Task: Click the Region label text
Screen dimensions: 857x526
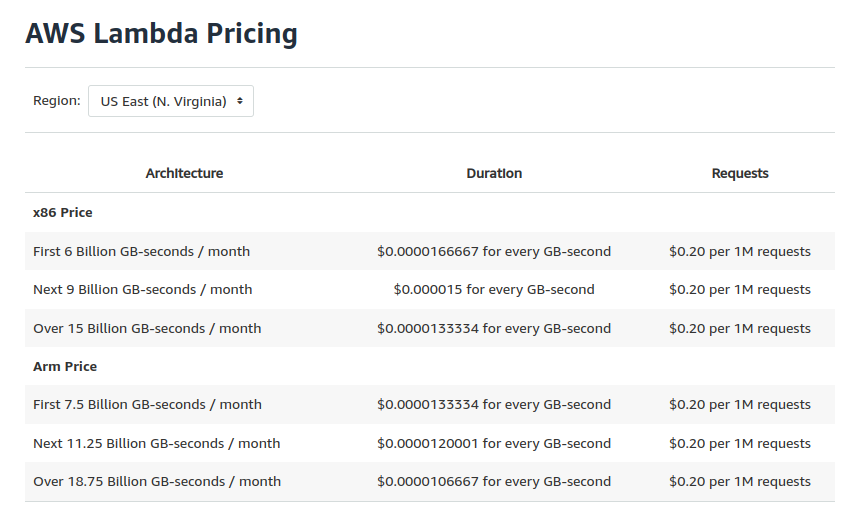Action: click(57, 101)
